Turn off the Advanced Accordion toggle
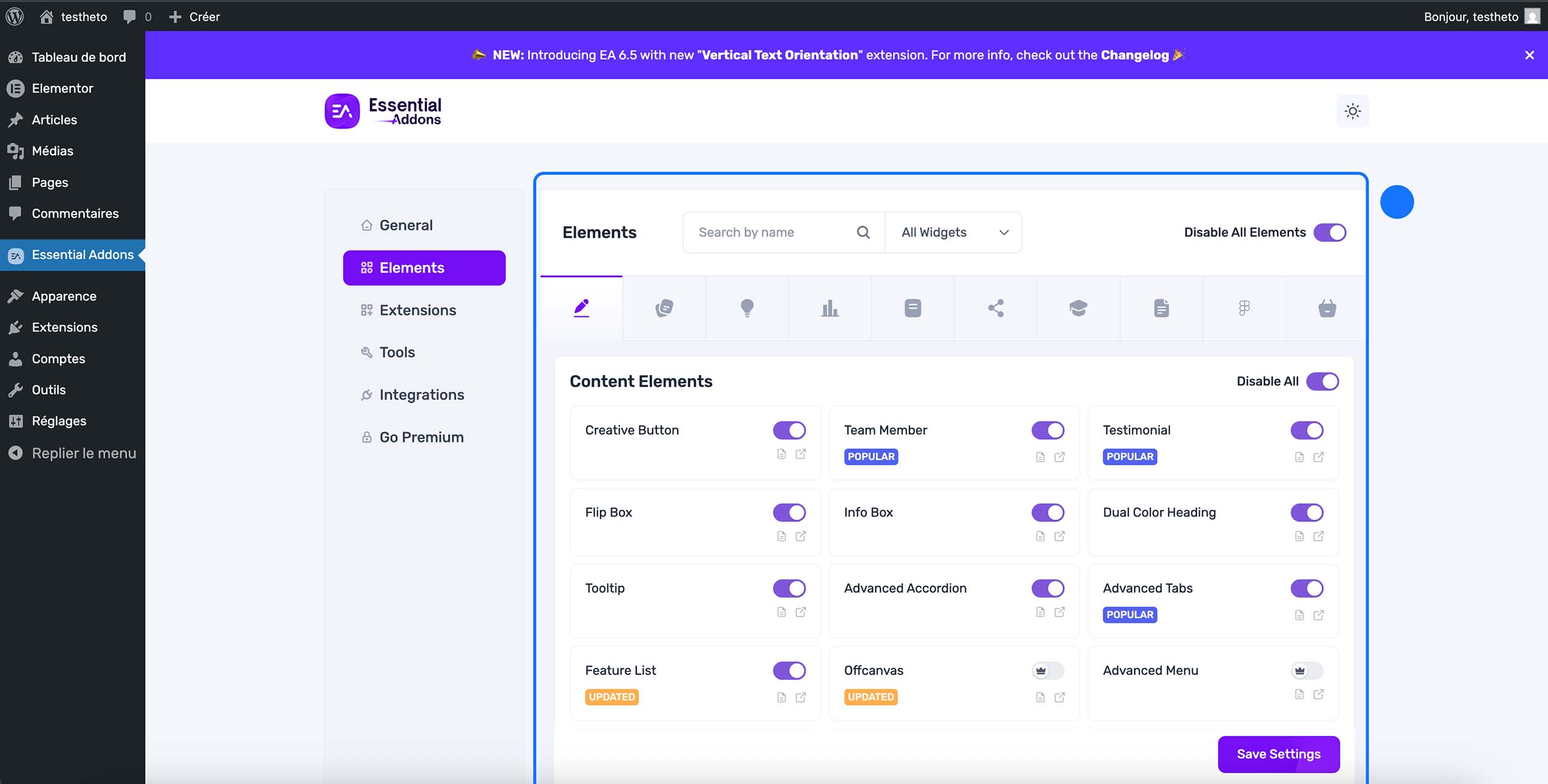Viewport: 1548px width, 784px height. click(x=1047, y=588)
